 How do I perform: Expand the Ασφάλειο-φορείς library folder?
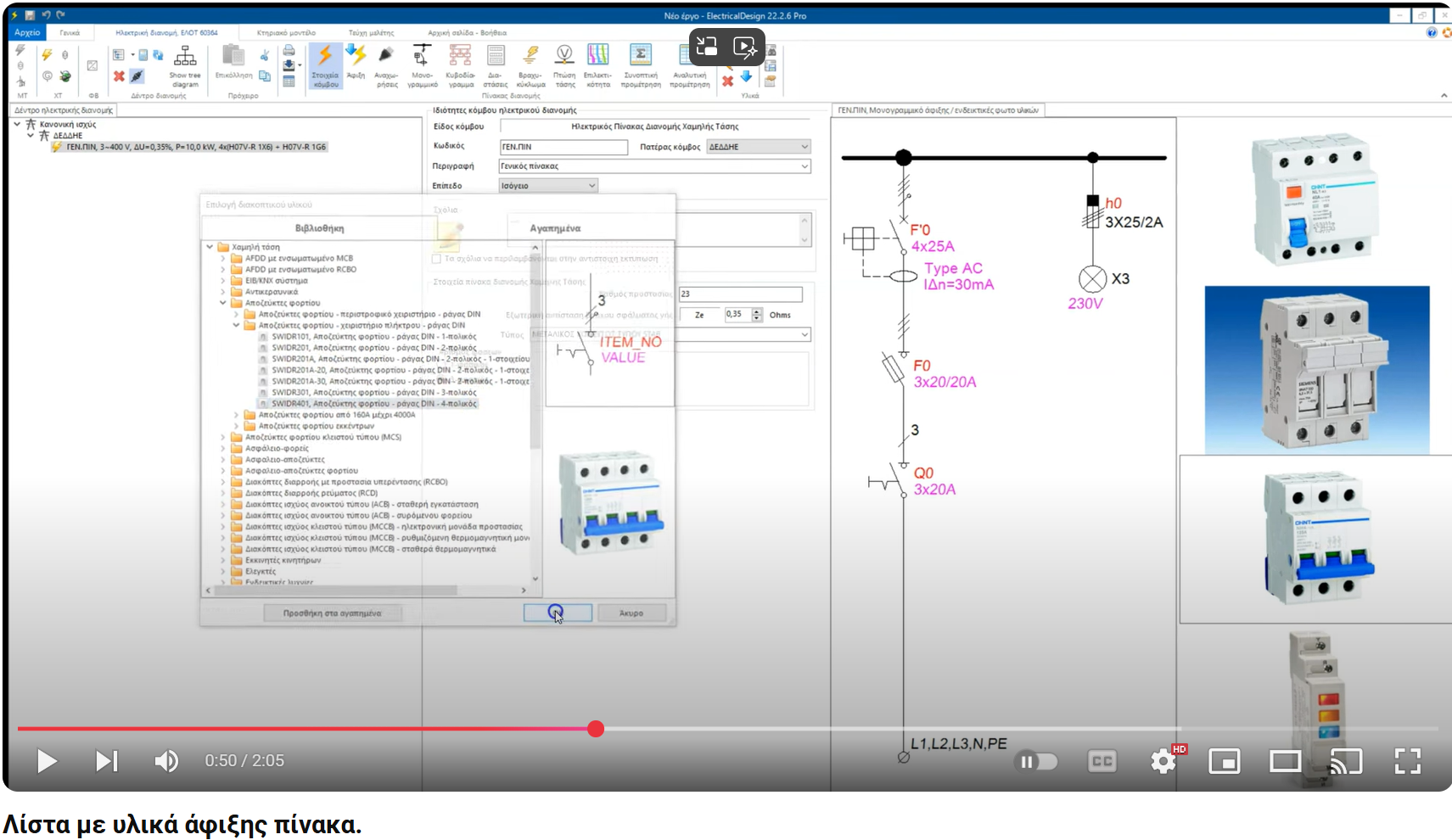point(223,448)
